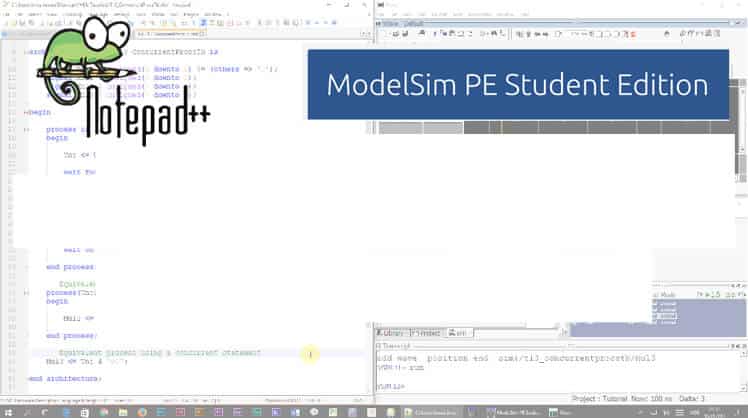
Task: Collapse the first process fold marker in Notepad++
Action: 26,129
